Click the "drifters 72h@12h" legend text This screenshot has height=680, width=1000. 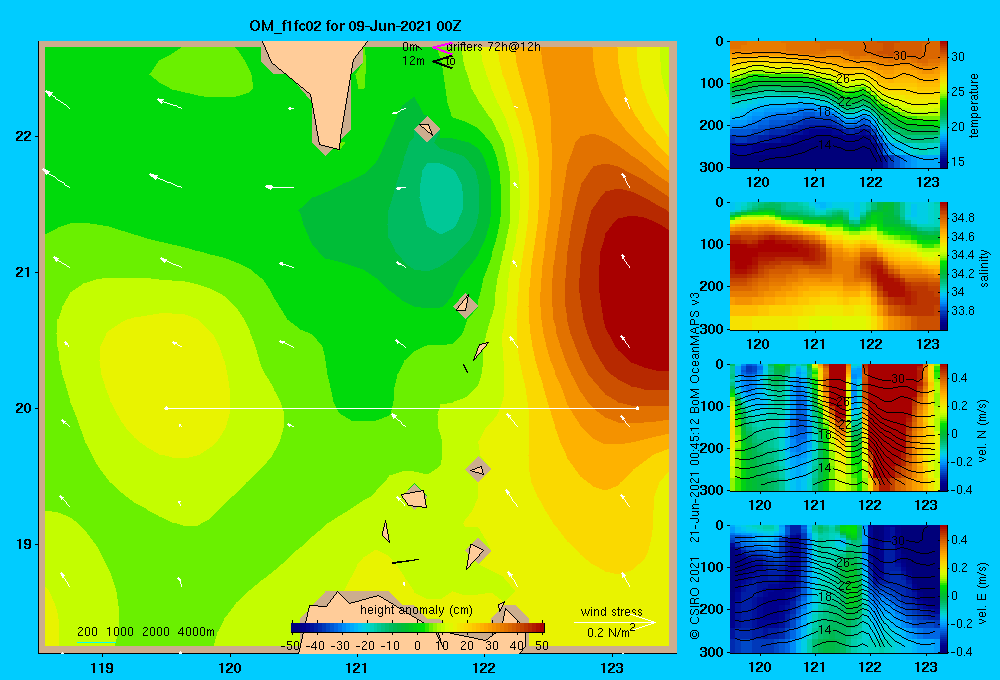[x=493, y=47]
